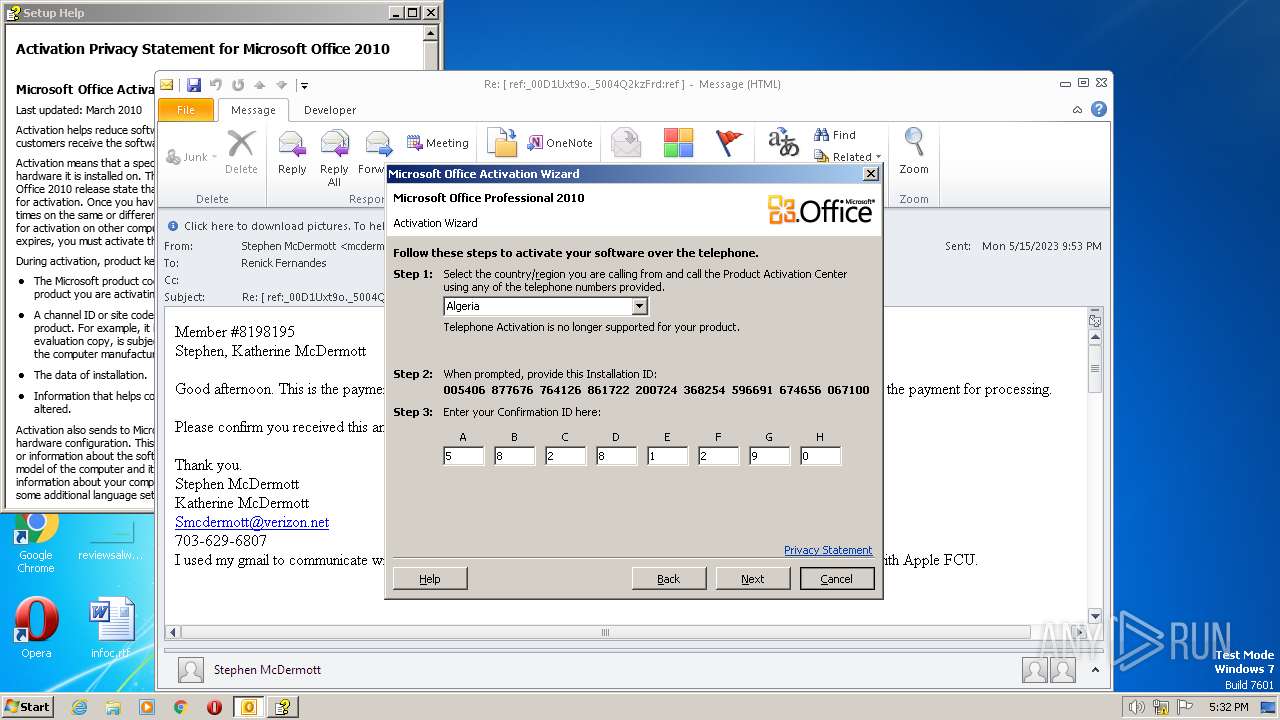Switch to the Developer ribbon tab
The height and width of the screenshot is (720, 1280).
point(330,110)
